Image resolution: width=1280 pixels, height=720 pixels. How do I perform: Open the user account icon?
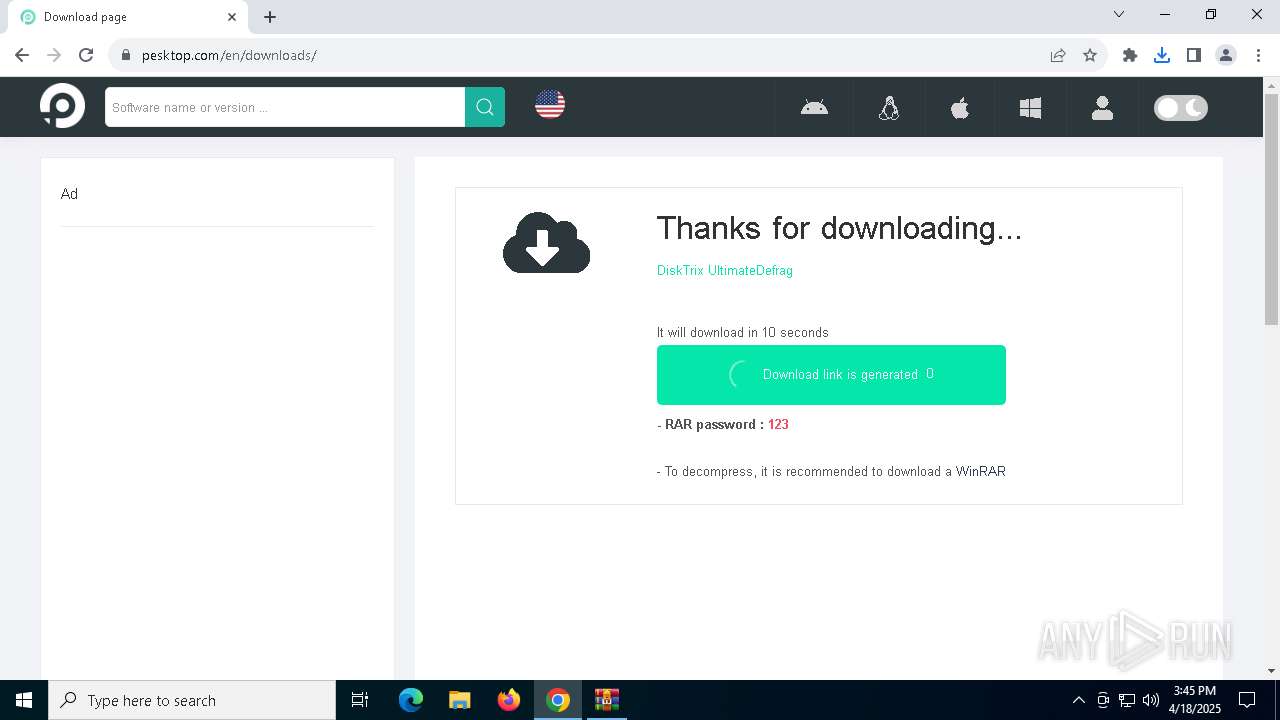click(1103, 107)
